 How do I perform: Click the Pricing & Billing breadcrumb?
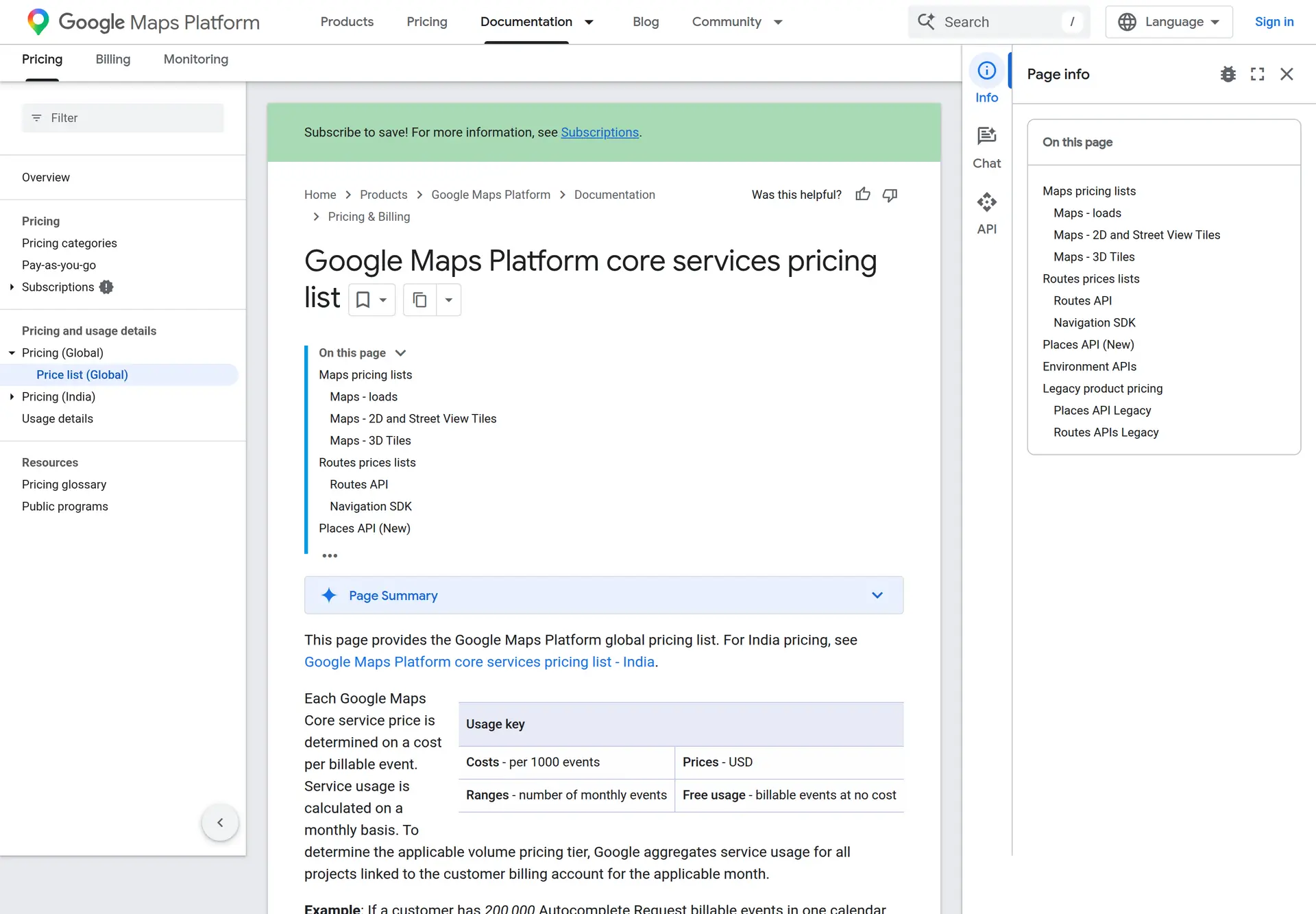click(x=369, y=217)
